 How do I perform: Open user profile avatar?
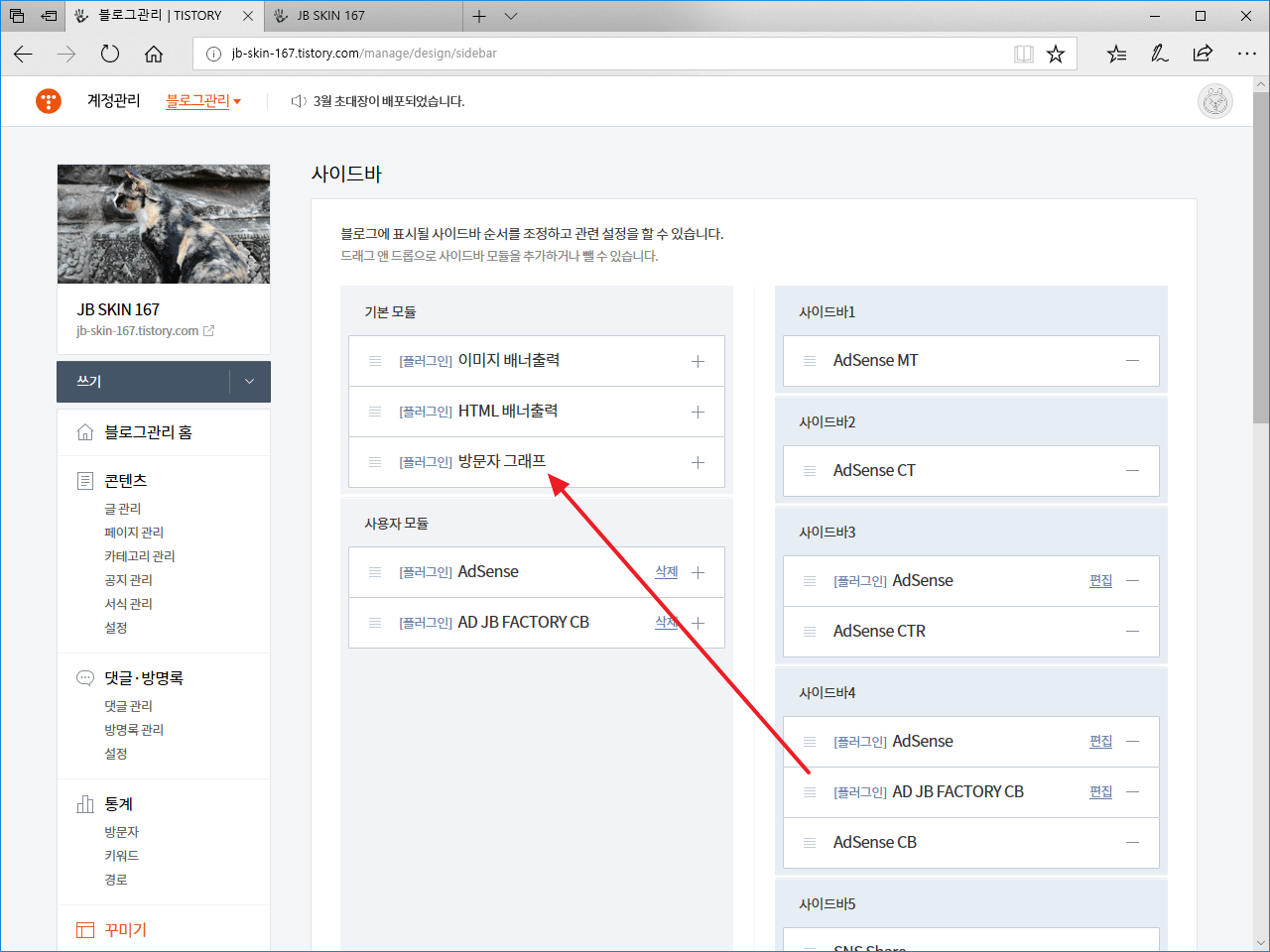(1215, 101)
